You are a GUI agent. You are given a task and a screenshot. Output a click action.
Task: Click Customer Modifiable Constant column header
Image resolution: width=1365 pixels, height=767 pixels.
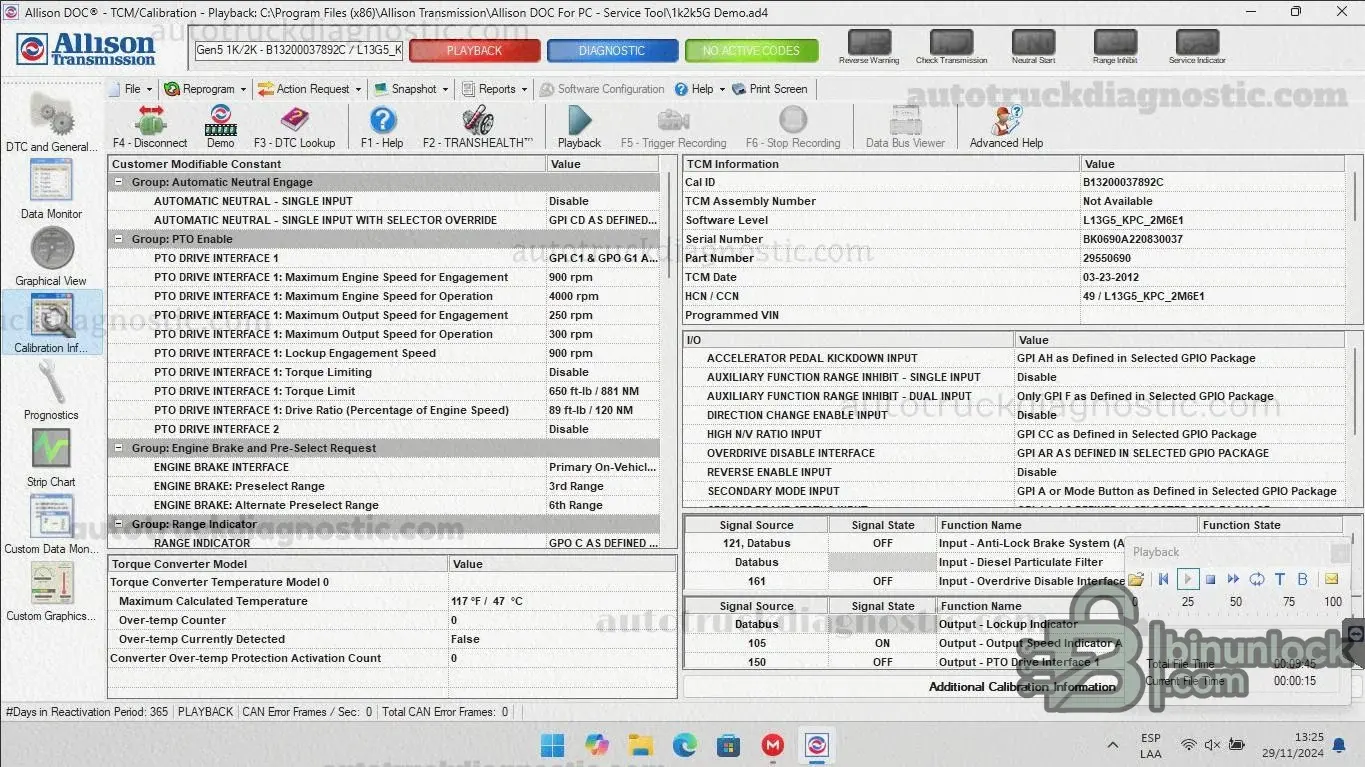tap(327, 164)
